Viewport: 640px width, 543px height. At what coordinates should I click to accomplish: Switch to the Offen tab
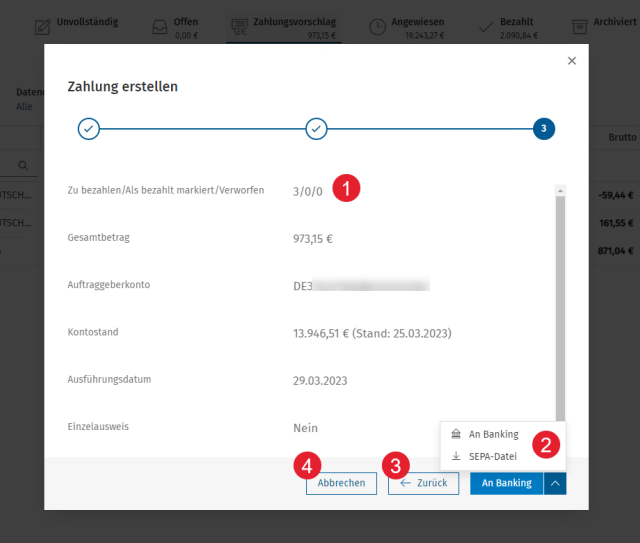(176, 28)
